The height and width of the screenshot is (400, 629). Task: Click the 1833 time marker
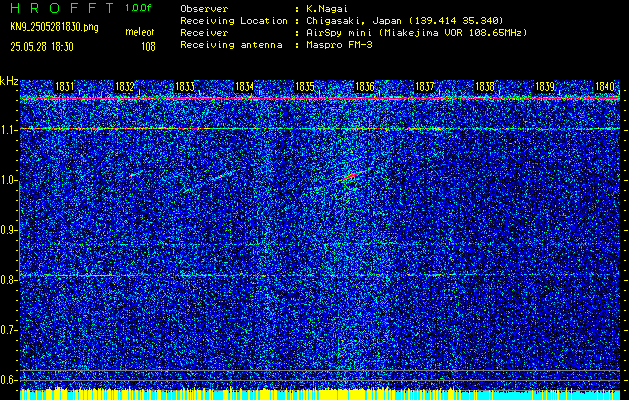(x=185, y=86)
